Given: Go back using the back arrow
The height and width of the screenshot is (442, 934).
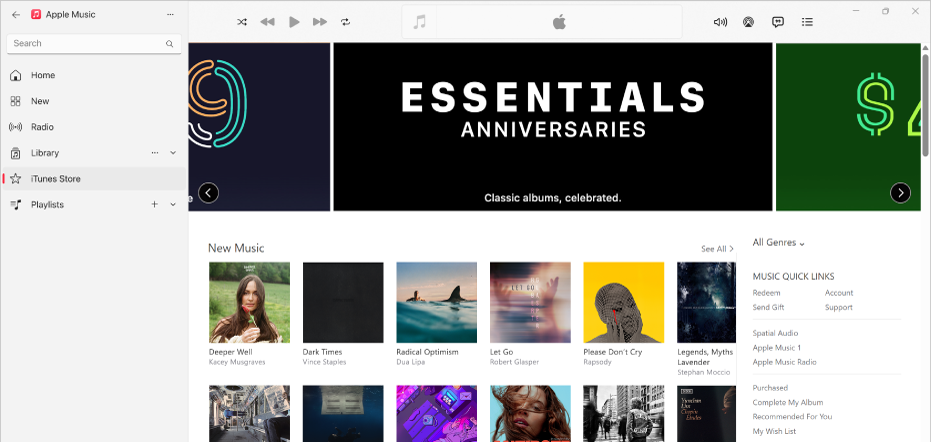Looking at the screenshot, I should click(16, 14).
